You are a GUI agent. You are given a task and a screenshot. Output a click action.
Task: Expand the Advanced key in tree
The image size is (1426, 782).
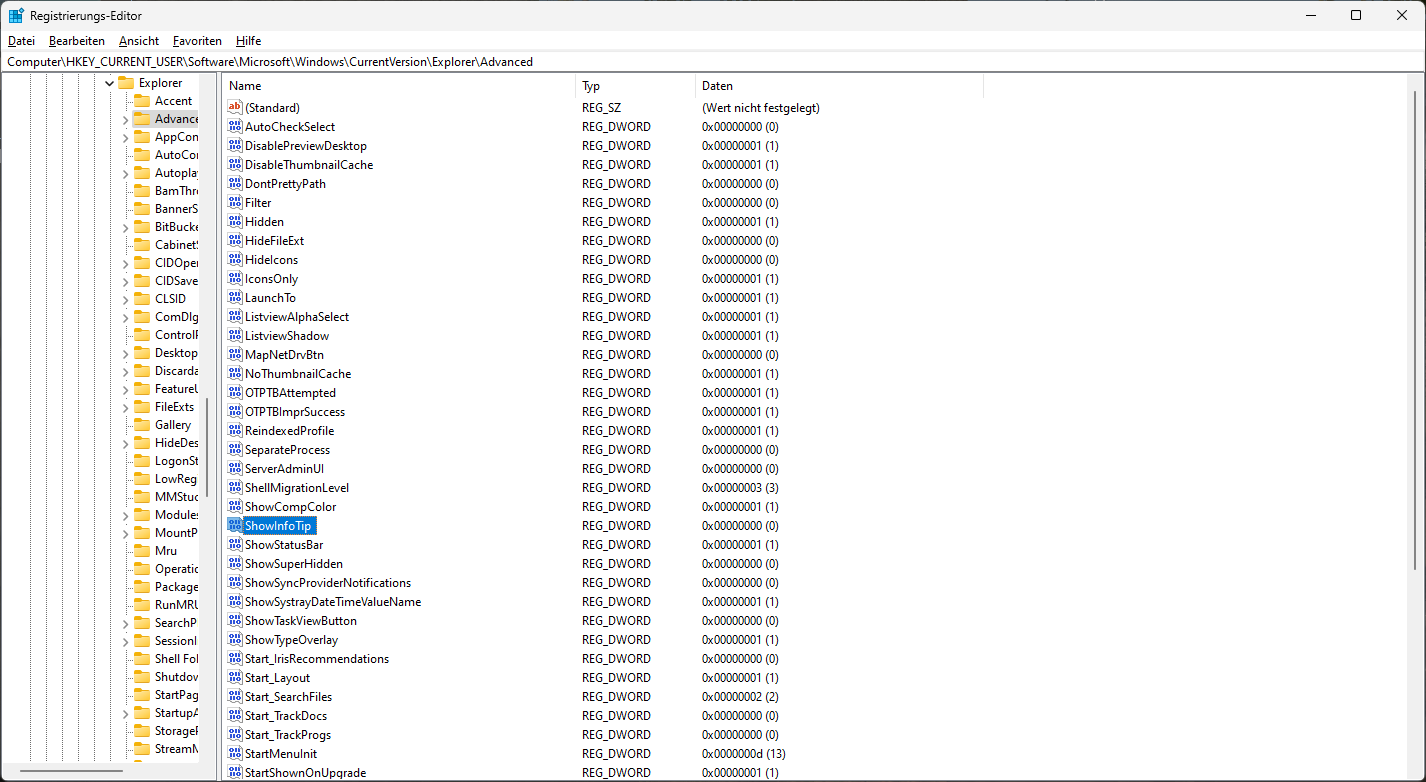pyautogui.click(x=125, y=119)
